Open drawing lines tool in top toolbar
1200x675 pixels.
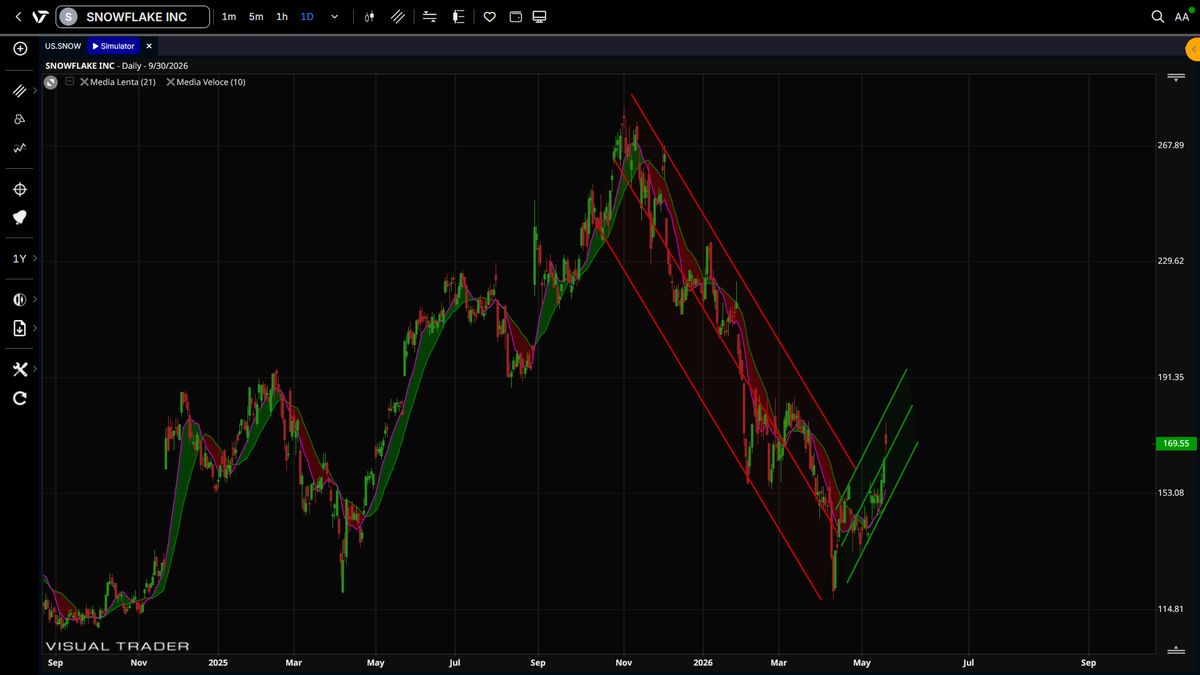click(398, 17)
